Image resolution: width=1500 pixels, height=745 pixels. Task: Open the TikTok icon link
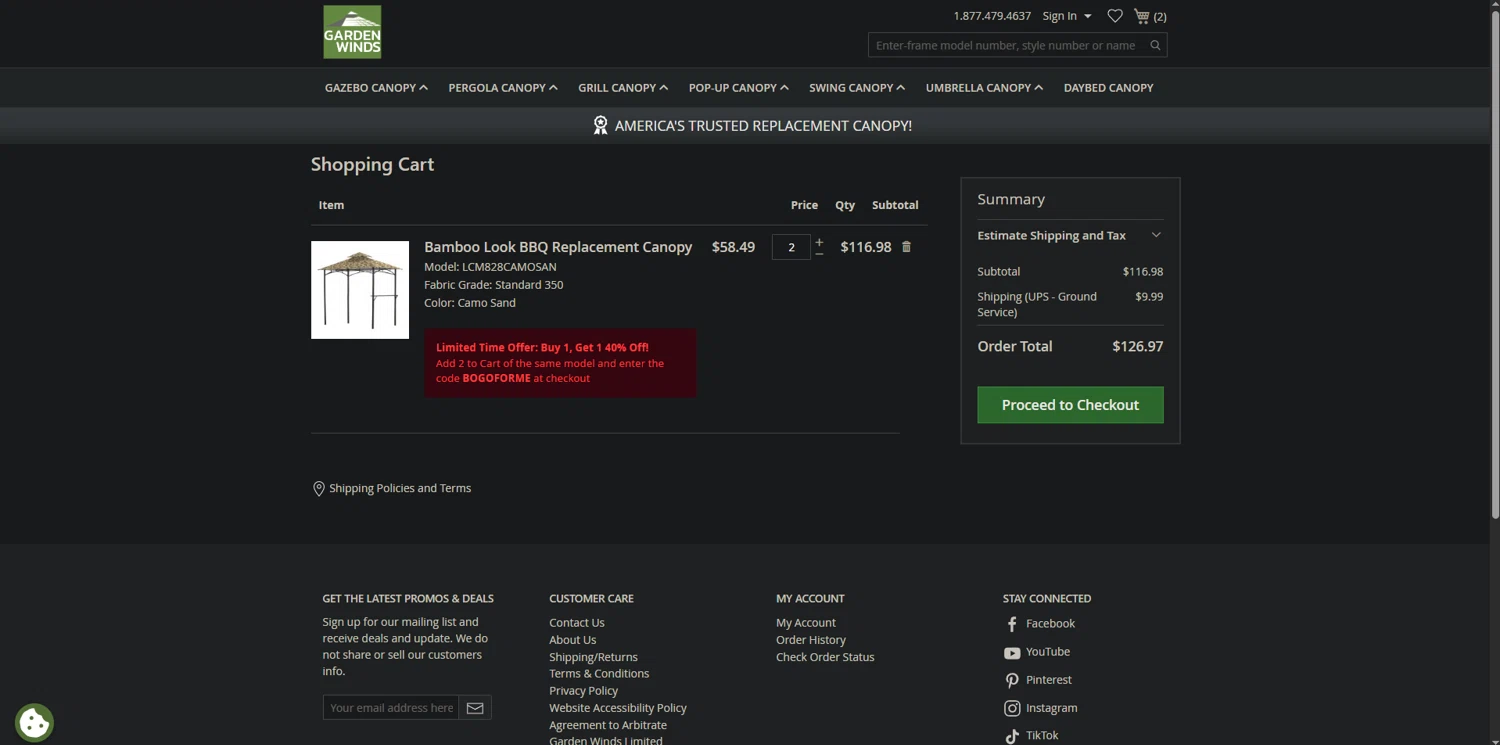point(1012,736)
